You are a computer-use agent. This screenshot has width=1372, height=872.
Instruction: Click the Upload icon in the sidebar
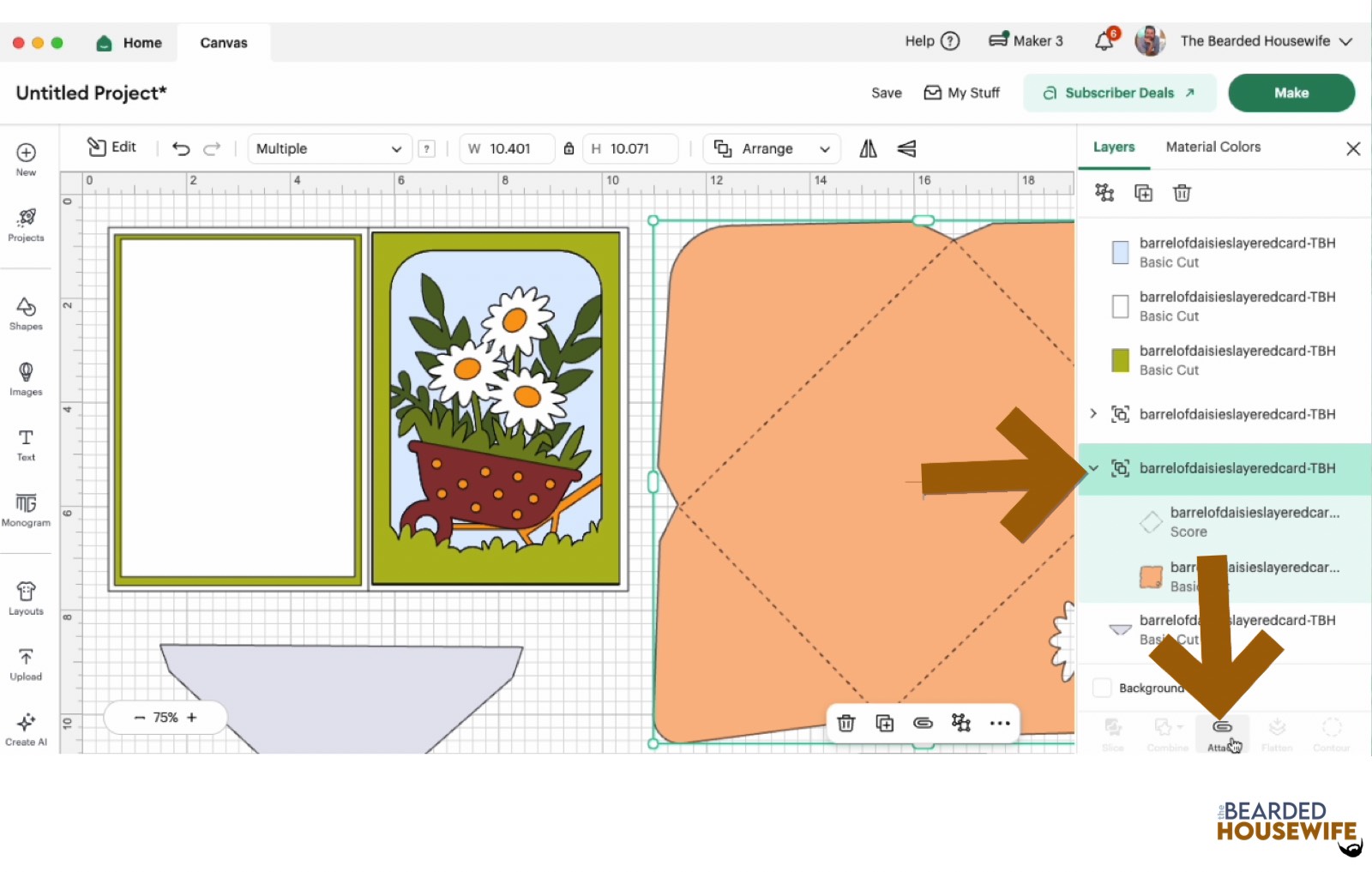click(x=26, y=664)
